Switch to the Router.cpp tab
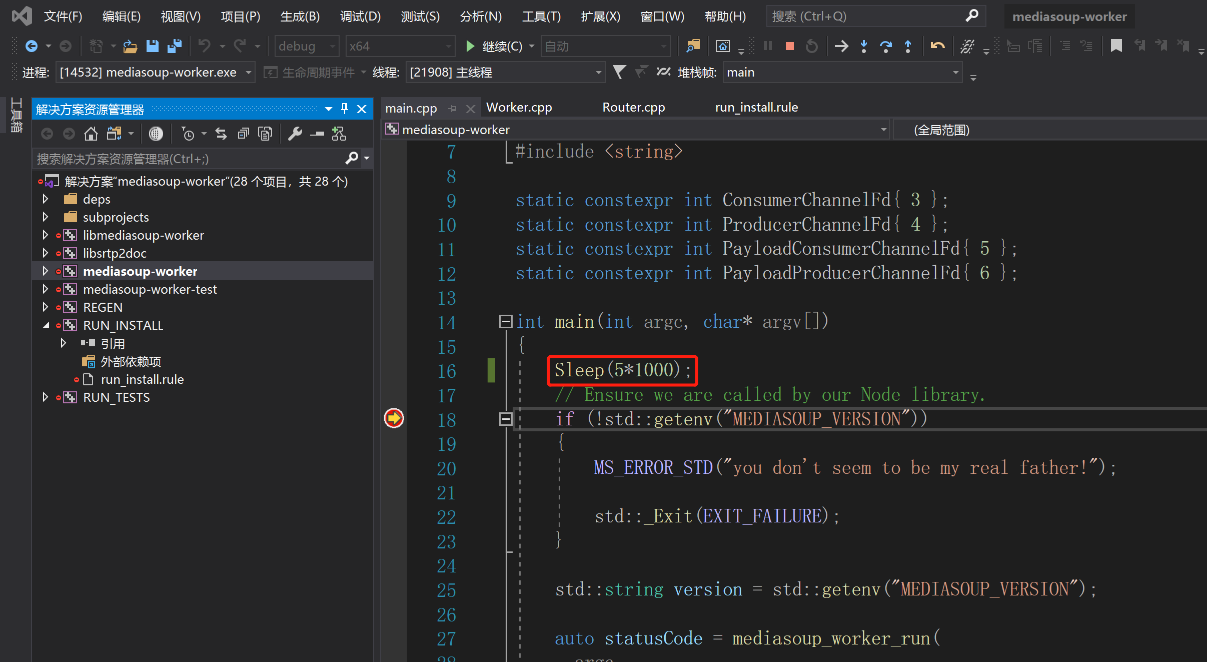 pos(634,107)
